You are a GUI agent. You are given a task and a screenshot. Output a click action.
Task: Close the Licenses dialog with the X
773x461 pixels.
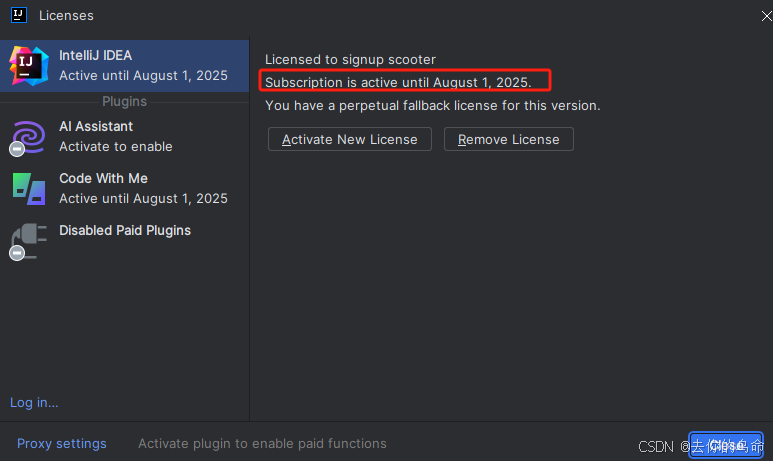pos(765,15)
